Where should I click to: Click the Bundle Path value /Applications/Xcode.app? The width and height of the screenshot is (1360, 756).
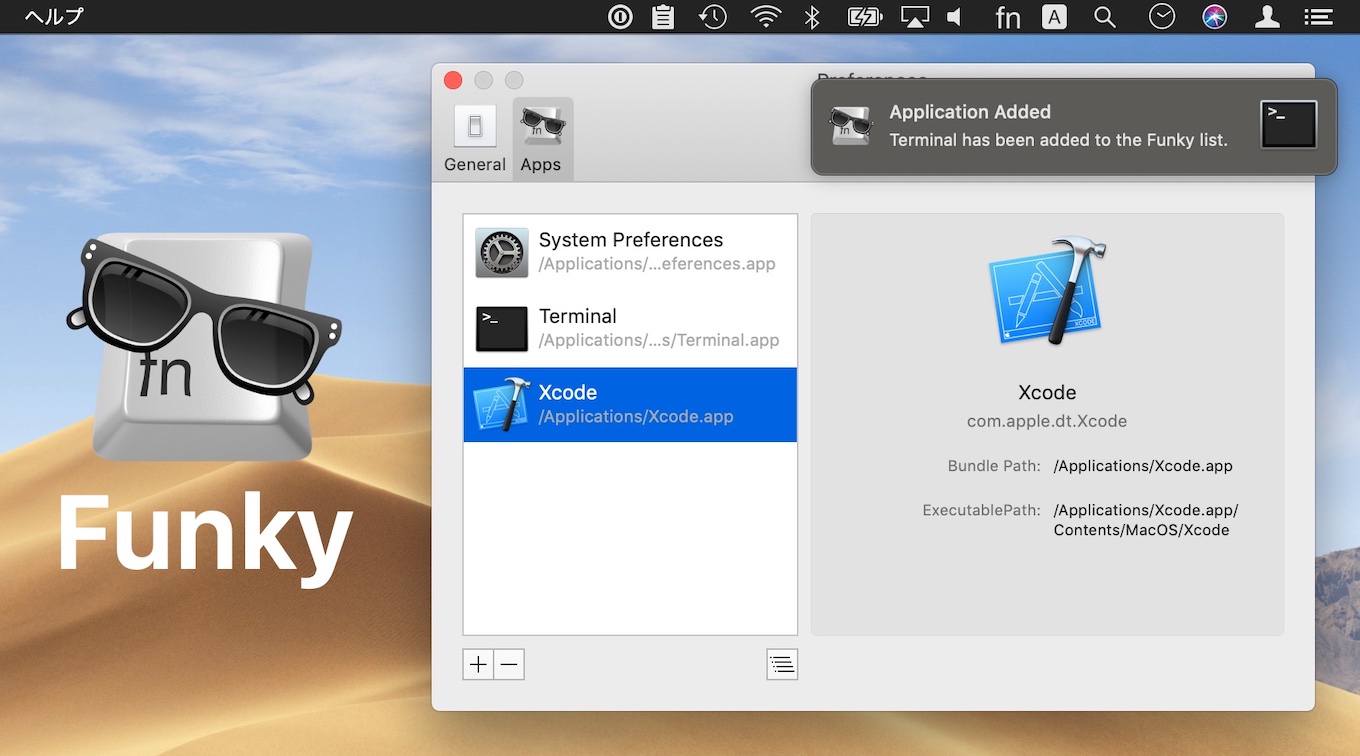pyautogui.click(x=1143, y=466)
